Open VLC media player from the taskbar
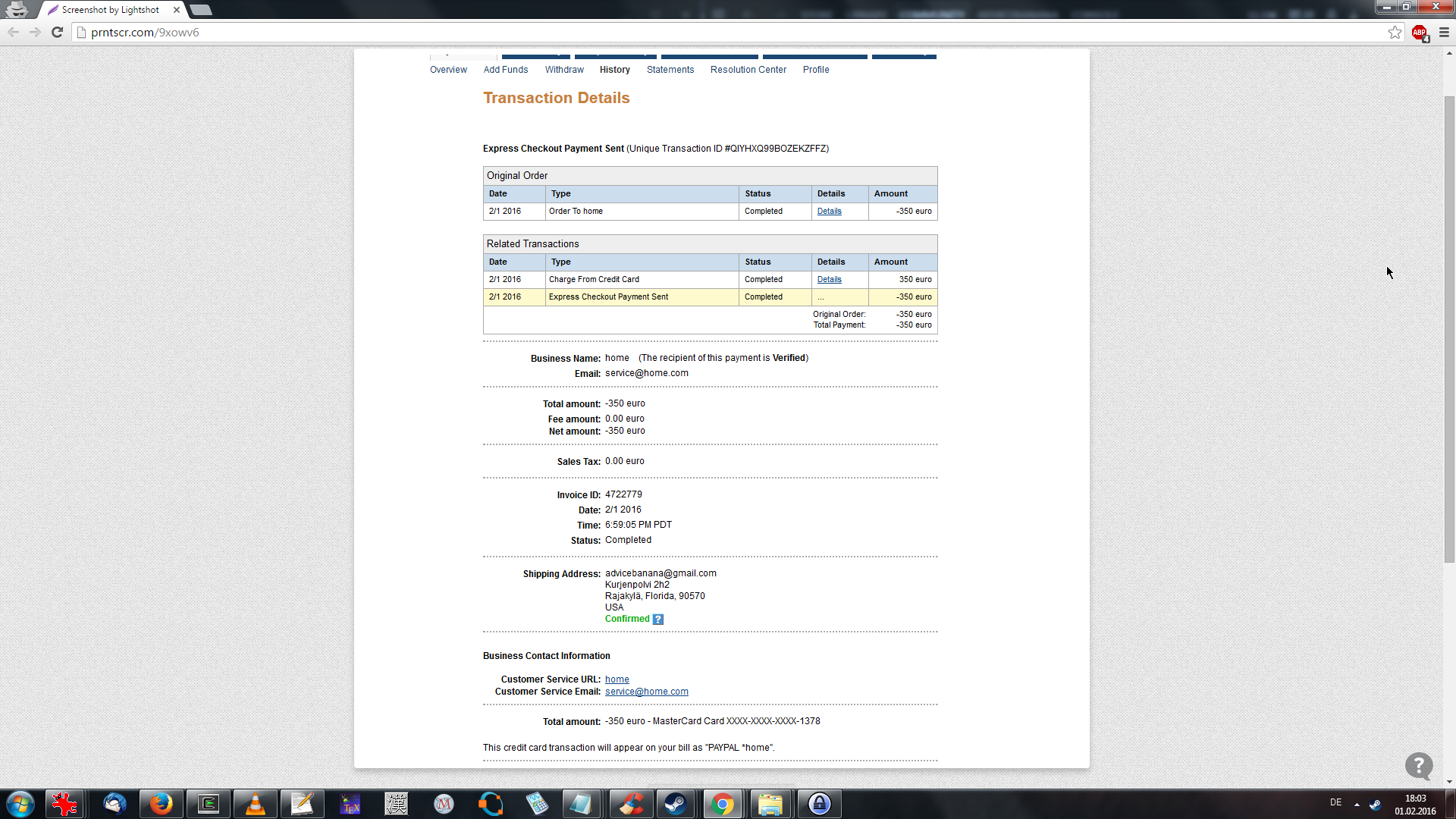This screenshot has height=819, width=1456. tap(256, 804)
